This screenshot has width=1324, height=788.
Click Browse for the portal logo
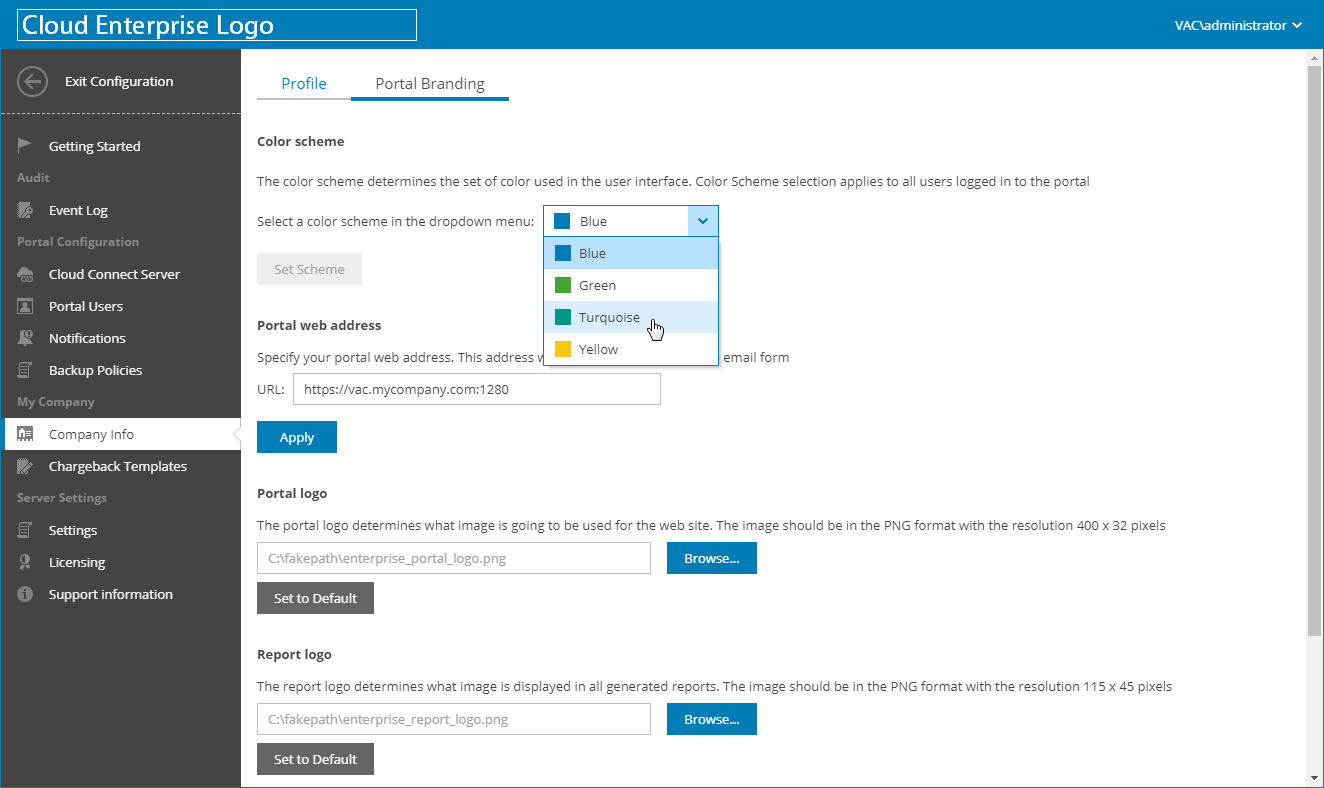711,558
